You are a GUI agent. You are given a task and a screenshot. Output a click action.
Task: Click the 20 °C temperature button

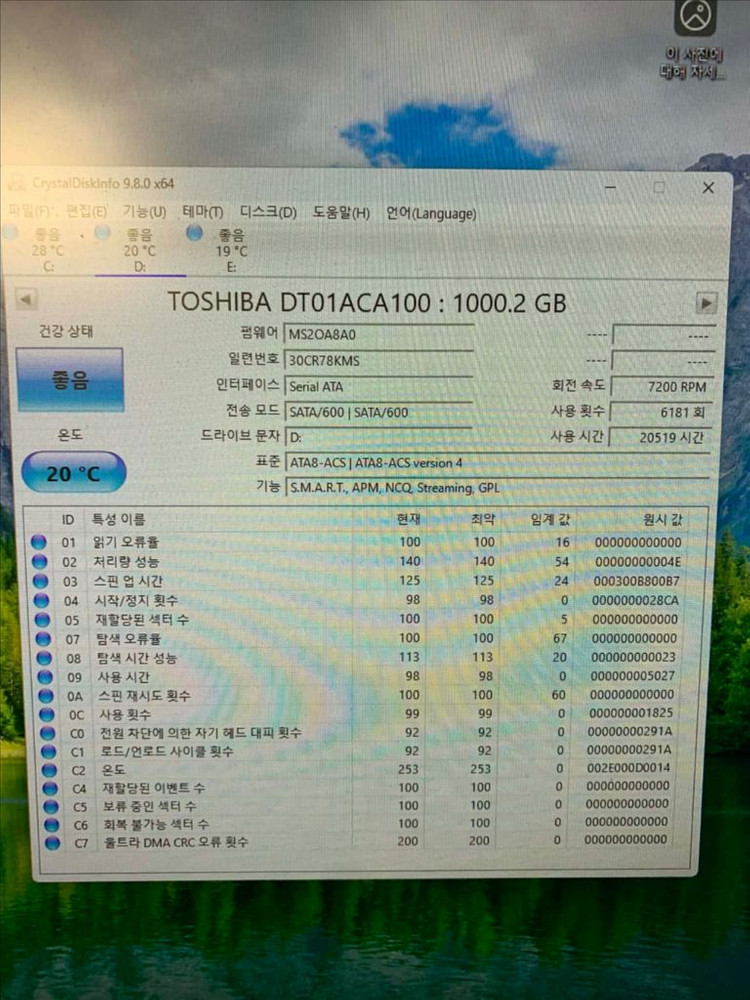pyautogui.click(x=73, y=473)
